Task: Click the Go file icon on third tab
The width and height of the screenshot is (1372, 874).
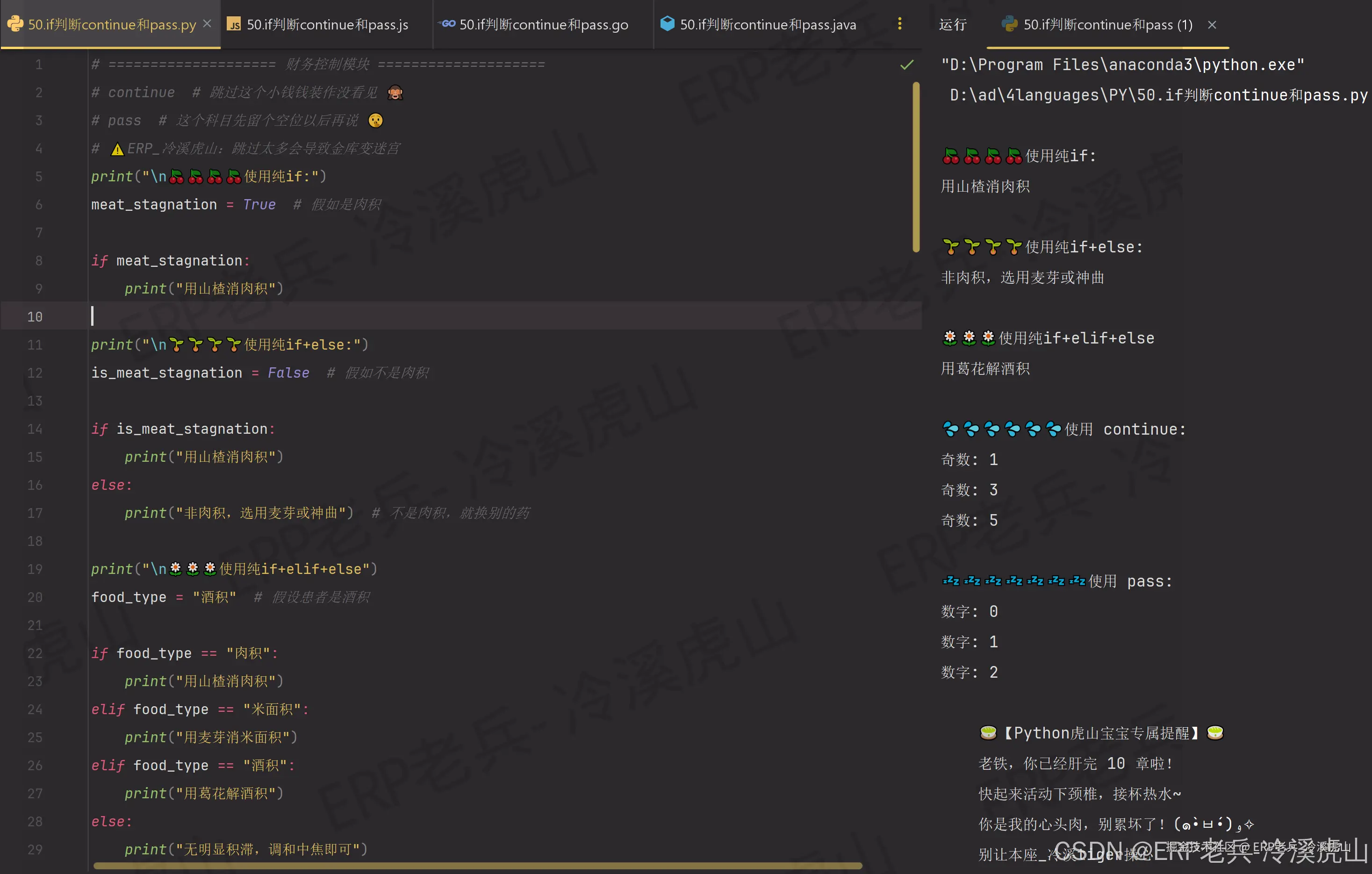Action: pyautogui.click(x=448, y=24)
